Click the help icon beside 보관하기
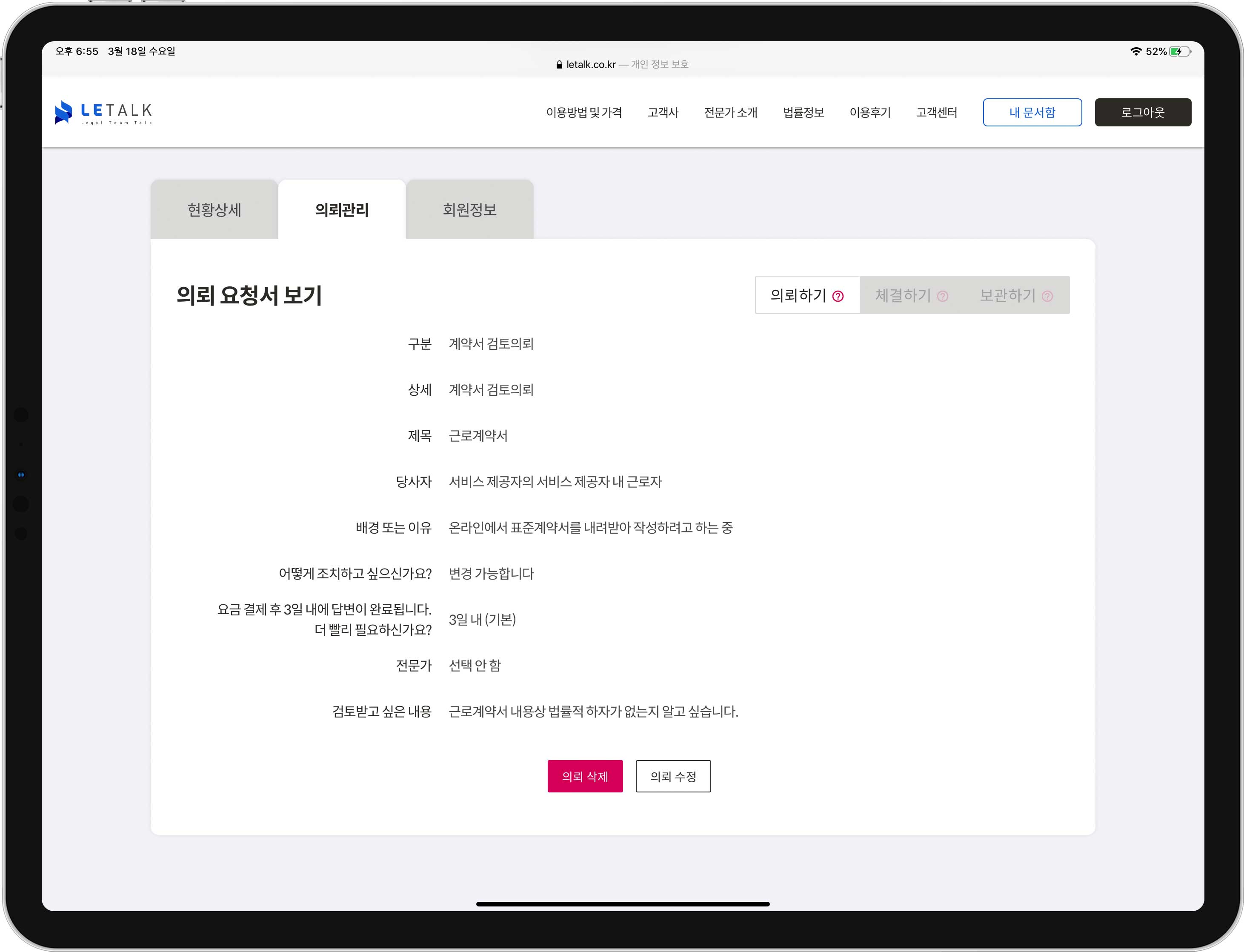Screen dimensions: 1244x952 coord(1047,296)
